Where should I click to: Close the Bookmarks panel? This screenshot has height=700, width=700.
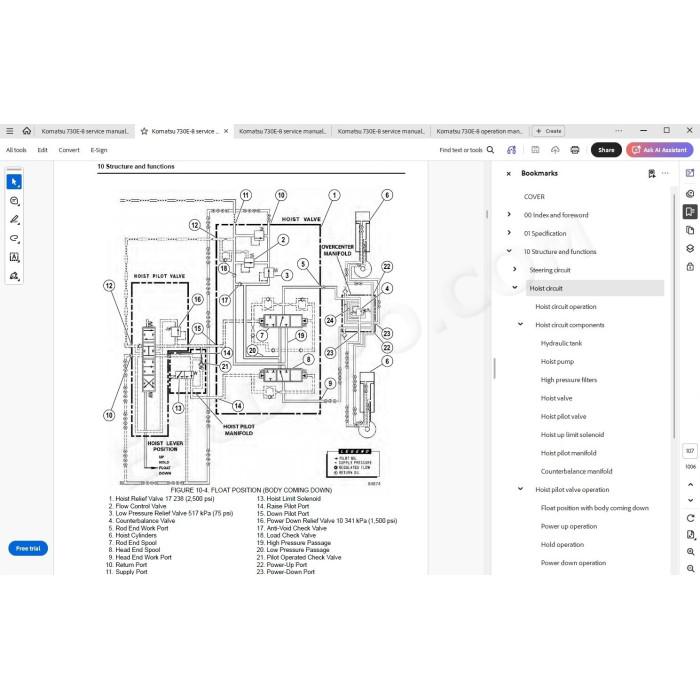pyautogui.click(x=508, y=174)
